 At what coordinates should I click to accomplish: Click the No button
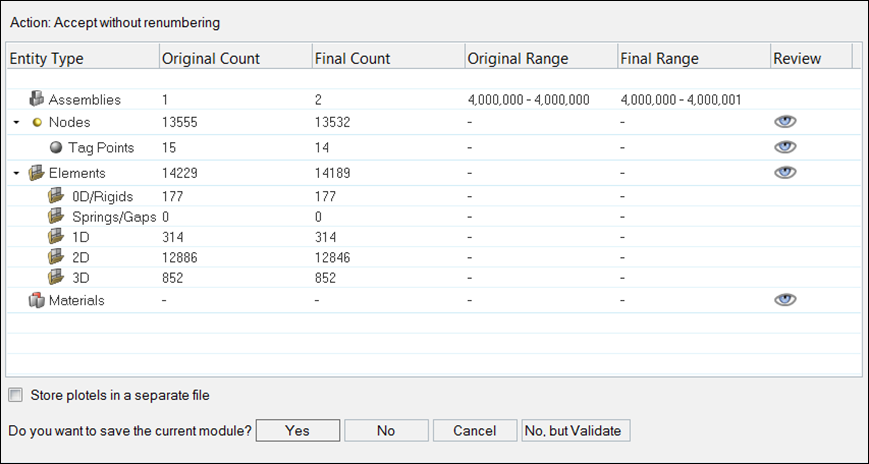[386, 430]
